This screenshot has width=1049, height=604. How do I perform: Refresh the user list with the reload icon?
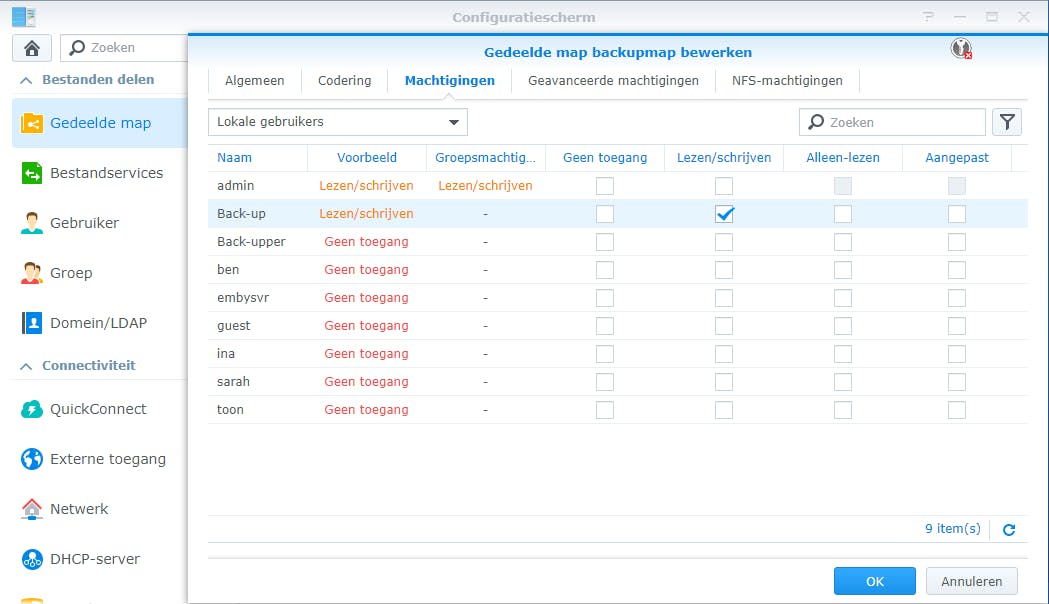[1009, 529]
